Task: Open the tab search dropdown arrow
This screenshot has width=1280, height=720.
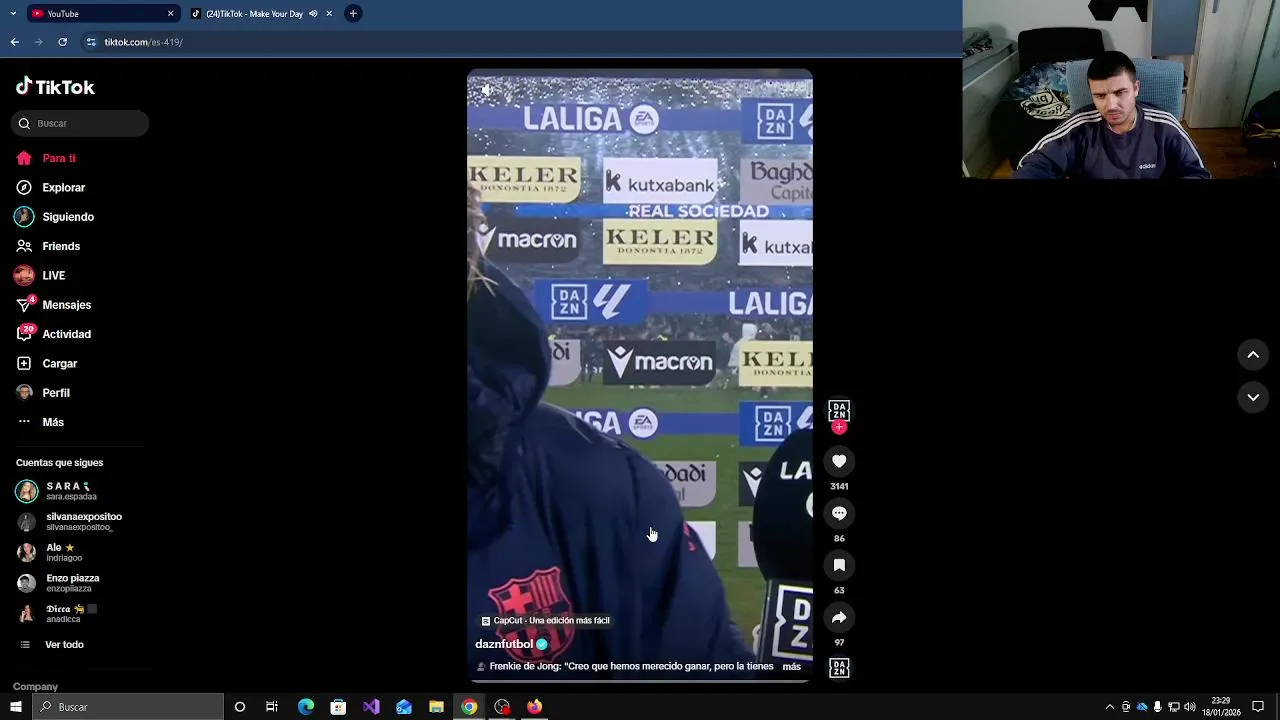Action: [13, 14]
